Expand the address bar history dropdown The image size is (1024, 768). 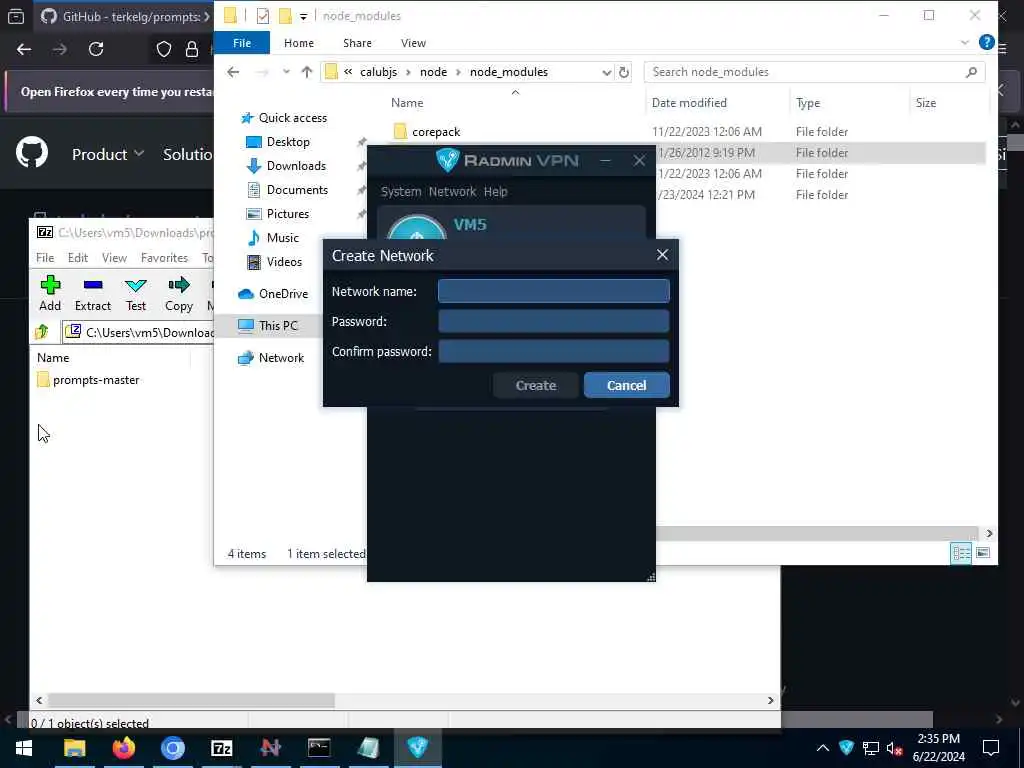click(x=607, y=72)
